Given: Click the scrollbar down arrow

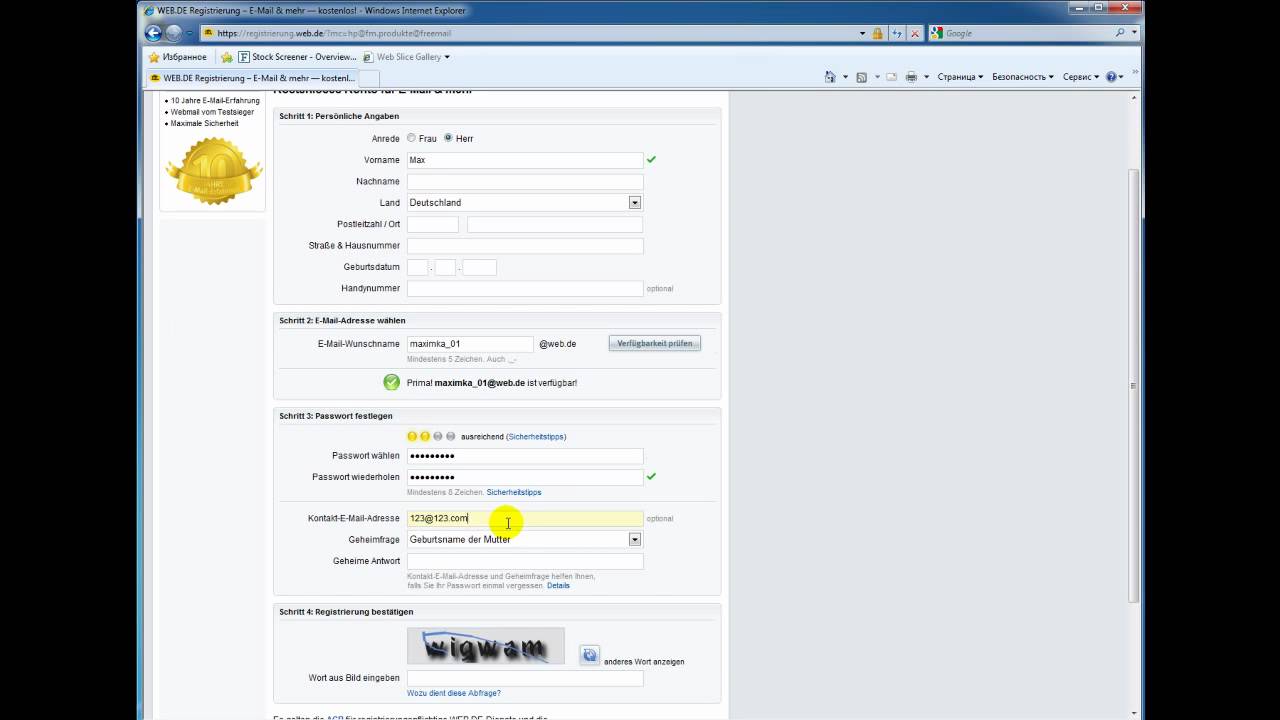Looking at the screenshot, I should (x=1133, y=713).
